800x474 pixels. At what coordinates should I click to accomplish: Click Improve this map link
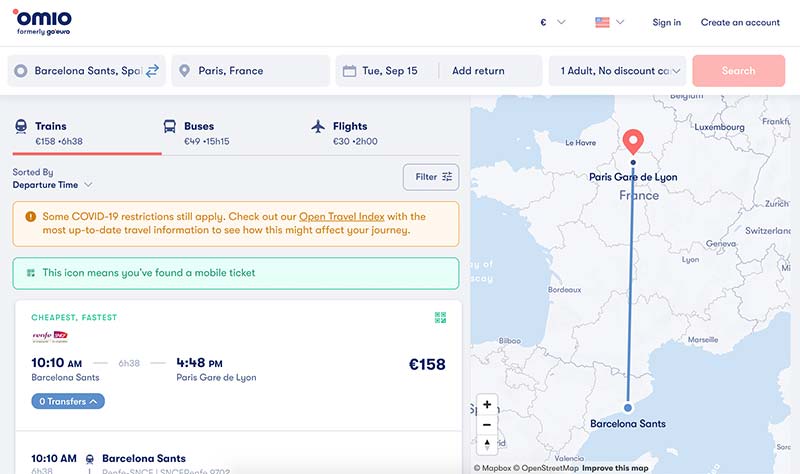click(x=615, y=468)
